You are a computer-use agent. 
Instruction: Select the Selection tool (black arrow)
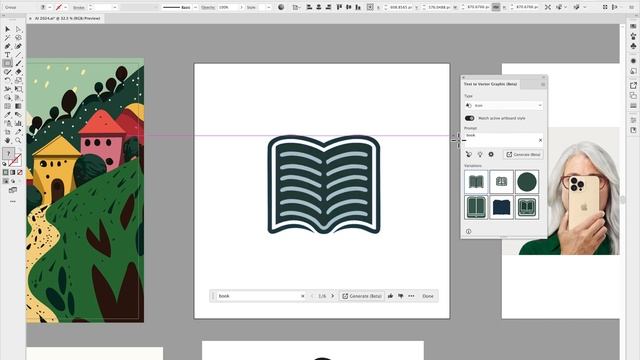[7, 29]
